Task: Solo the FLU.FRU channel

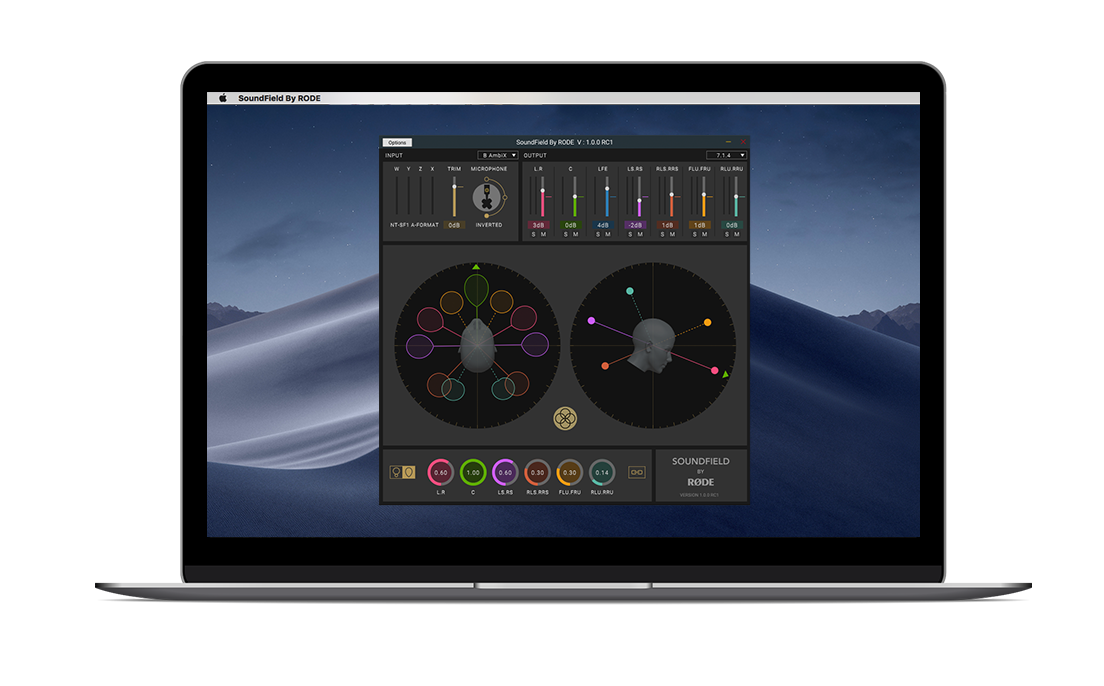Action: (x=695, y=235)
